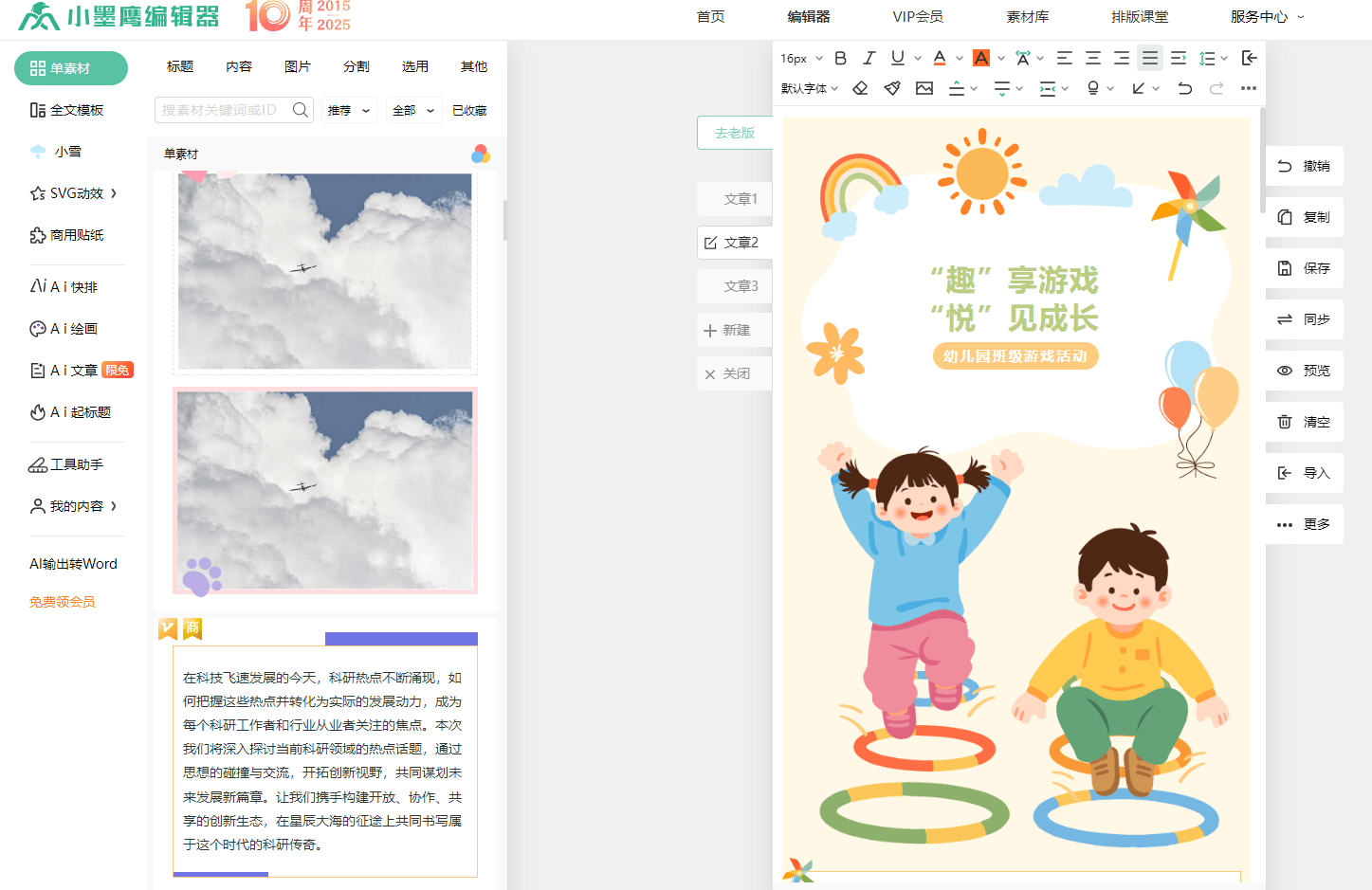The image size is (1372, 890).
Task: Click the search magnifier icon
Action: click(x=301, y=110)
